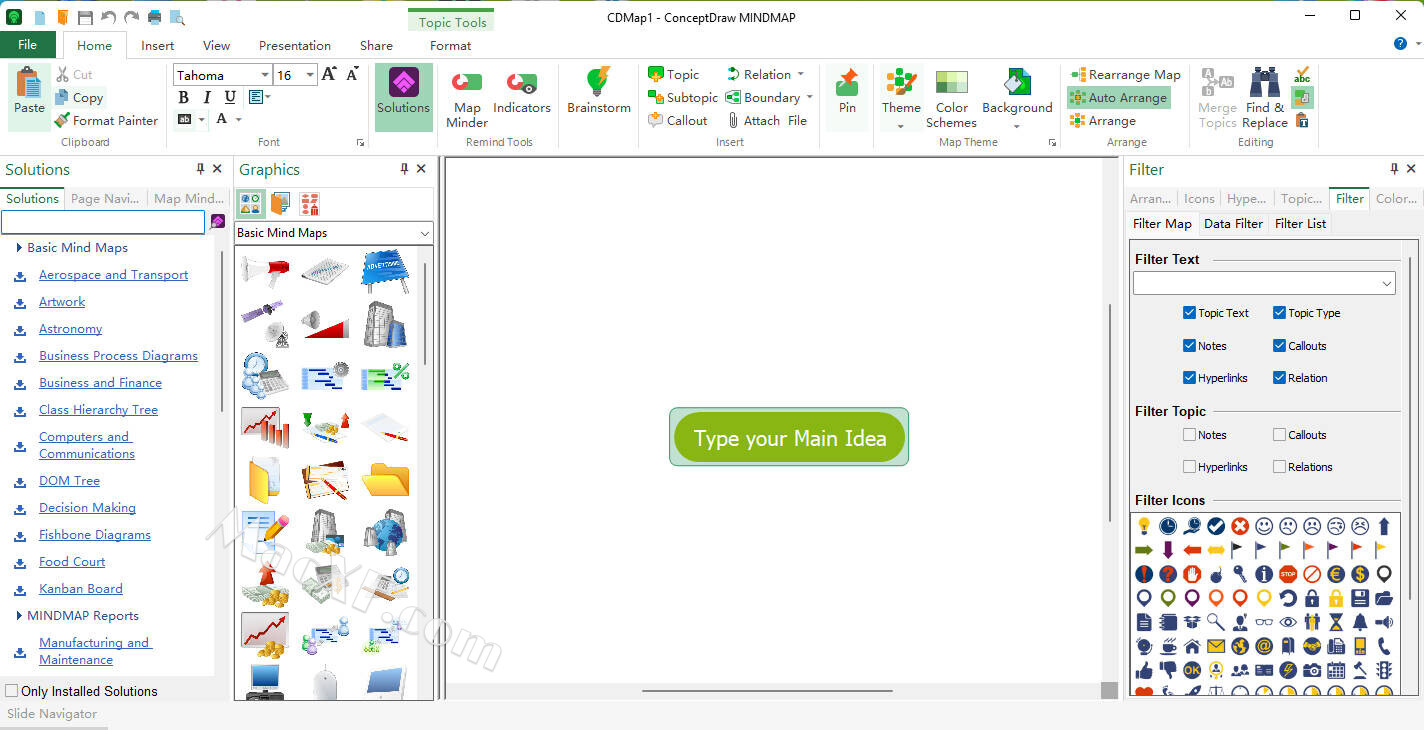Open the Data Filter tab
The image size is (1424, 730).
pos(1233,224)
